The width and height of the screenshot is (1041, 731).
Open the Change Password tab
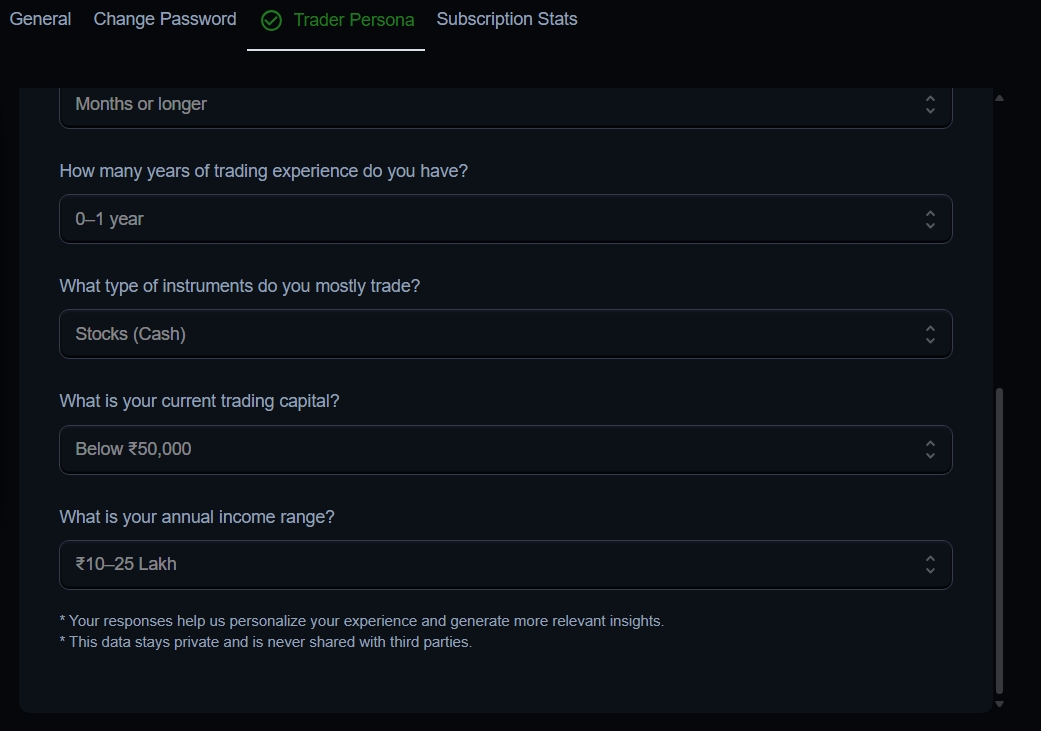[x=165, y=19]
